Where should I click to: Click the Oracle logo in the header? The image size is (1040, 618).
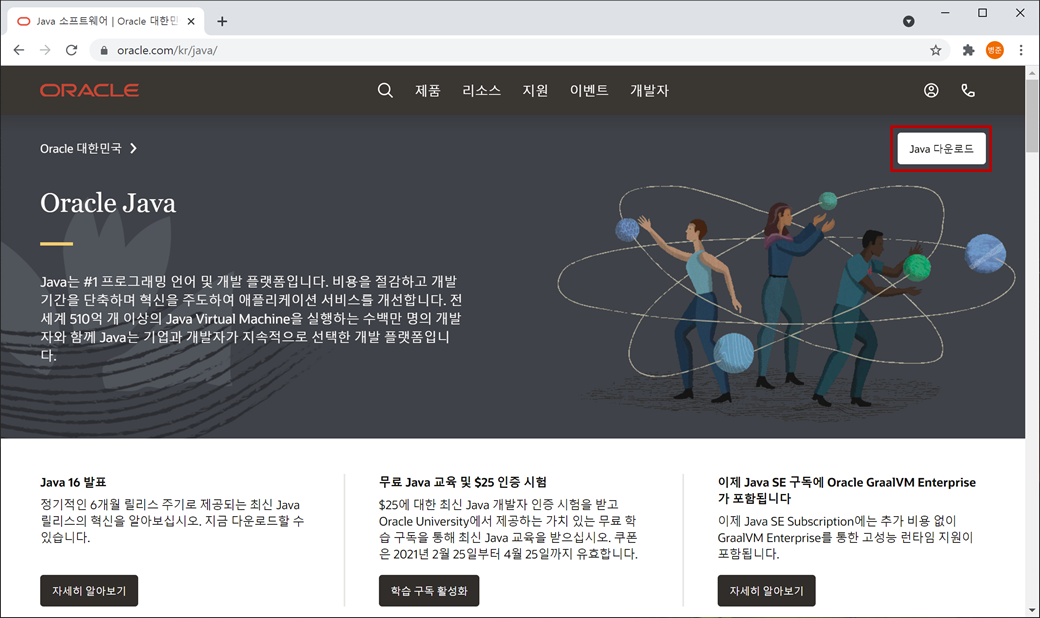click(x=90, y=90)
